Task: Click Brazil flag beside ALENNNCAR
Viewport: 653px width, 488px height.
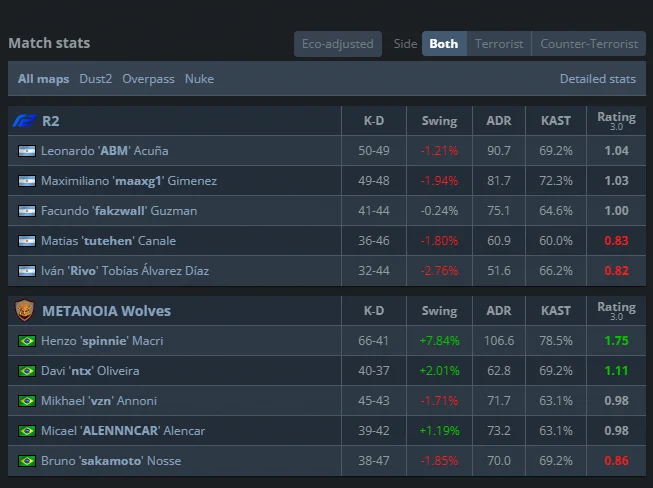Action: pos(27,431)
